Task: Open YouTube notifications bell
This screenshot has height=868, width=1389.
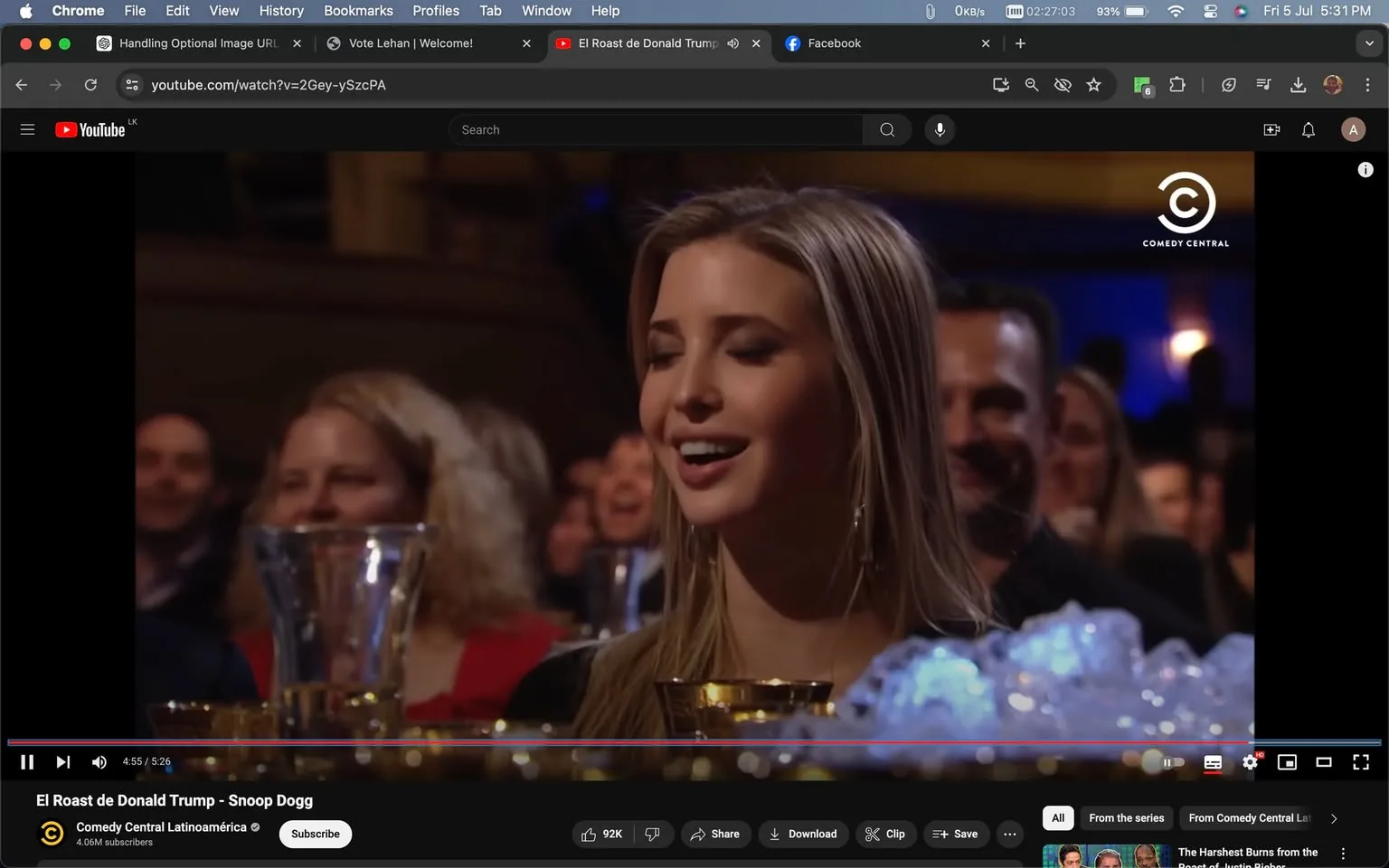Action: click(x=1308, y=129)
